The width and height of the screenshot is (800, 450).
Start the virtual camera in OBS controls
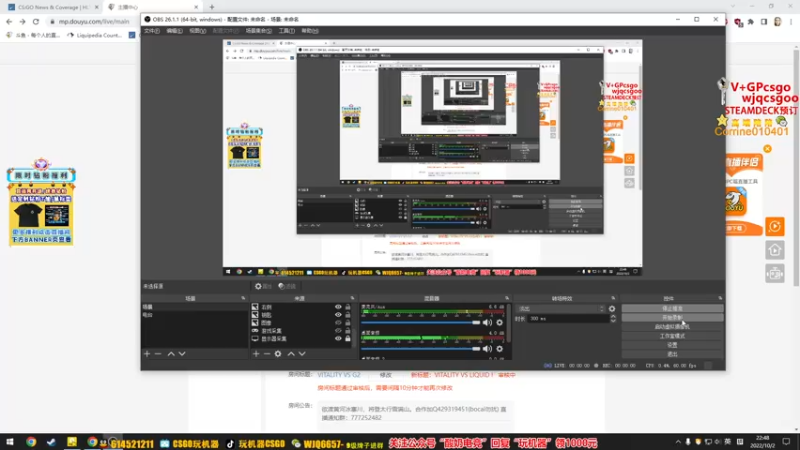(x=672, y=327)
